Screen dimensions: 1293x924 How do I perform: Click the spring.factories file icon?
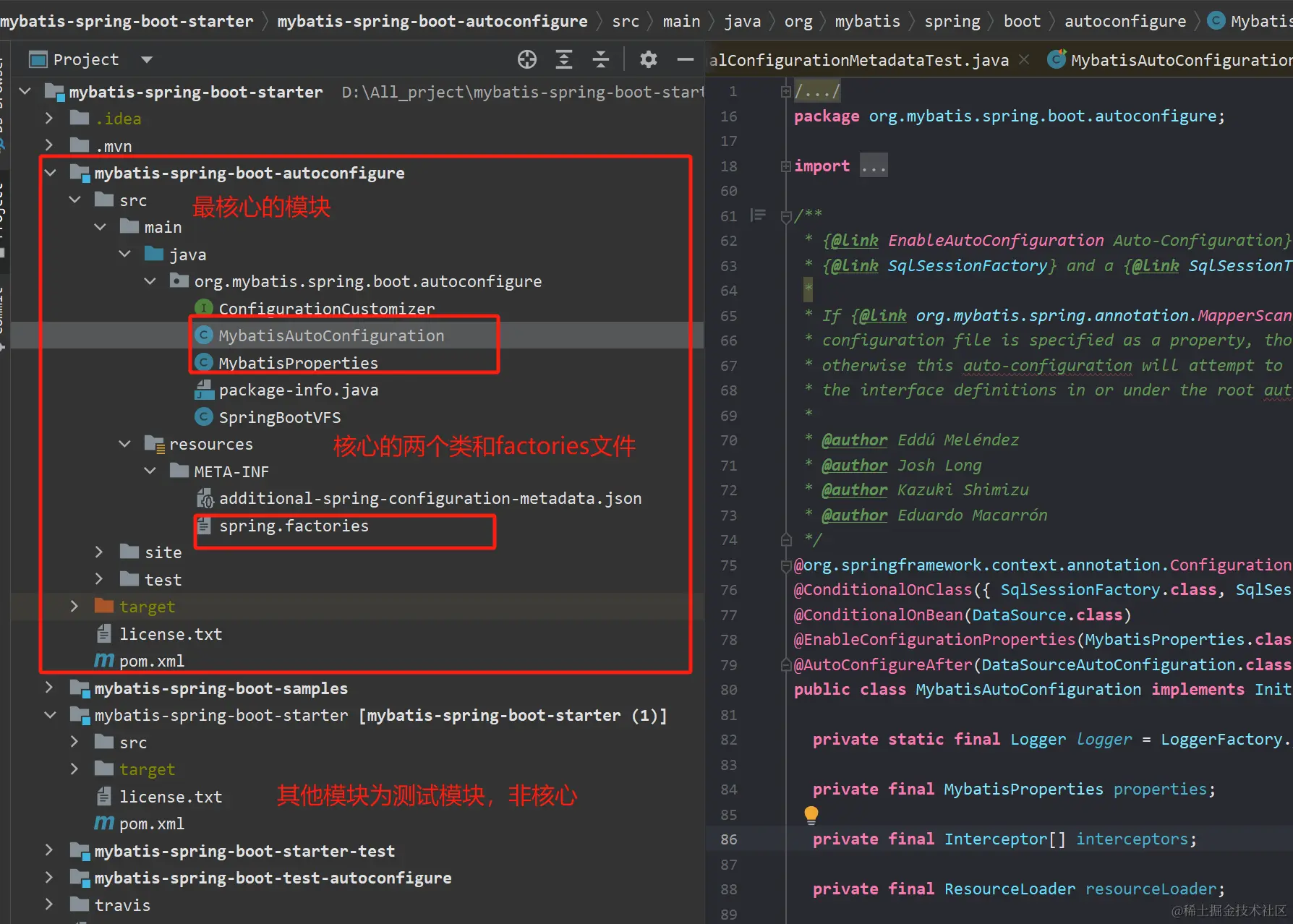[x=204, y=526]
